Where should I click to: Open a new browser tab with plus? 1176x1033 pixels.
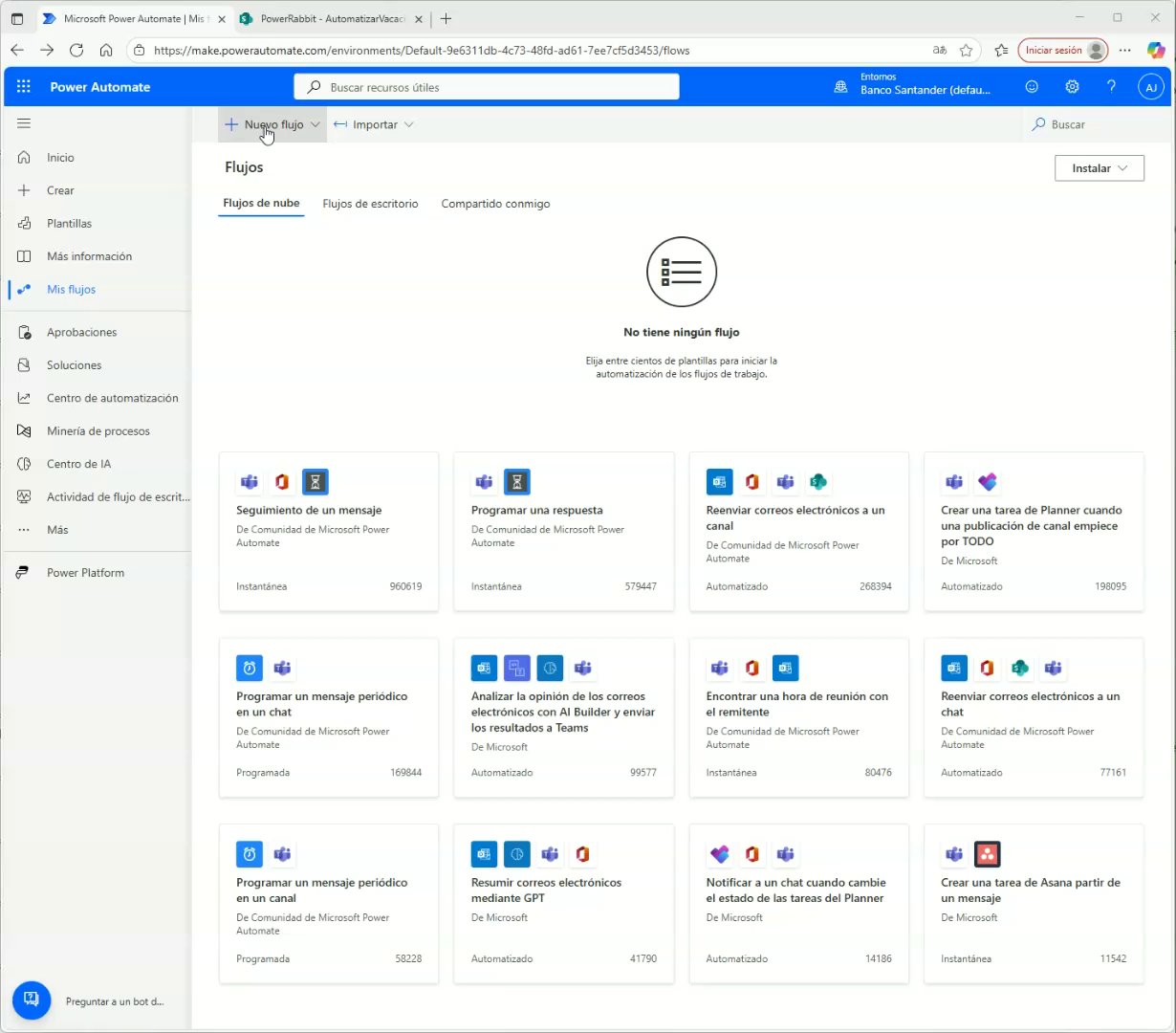point(446,18)
